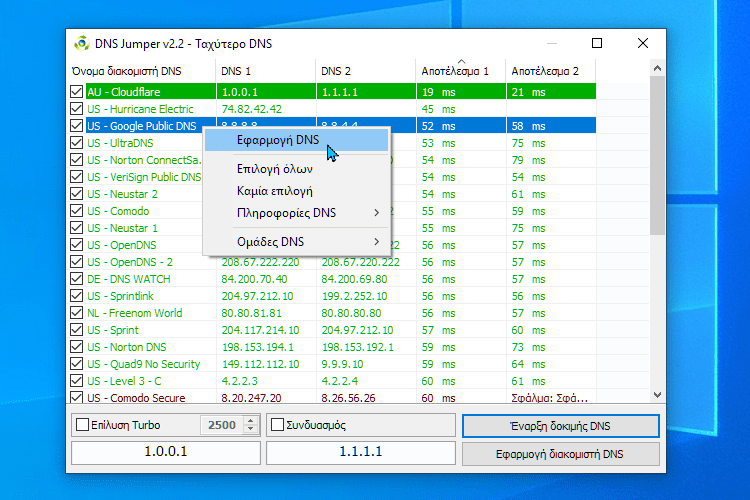This screenshot has width=750, height=500.
Task: Enable the Επίλυση Turbo checkbox
Action: coord(82,424)
